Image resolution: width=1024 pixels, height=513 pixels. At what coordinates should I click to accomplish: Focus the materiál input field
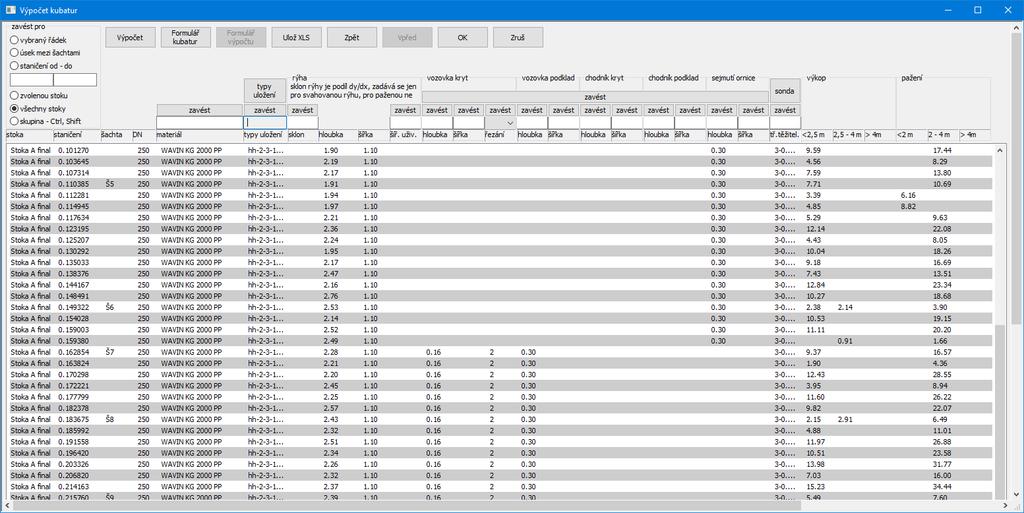coord(199,122)
